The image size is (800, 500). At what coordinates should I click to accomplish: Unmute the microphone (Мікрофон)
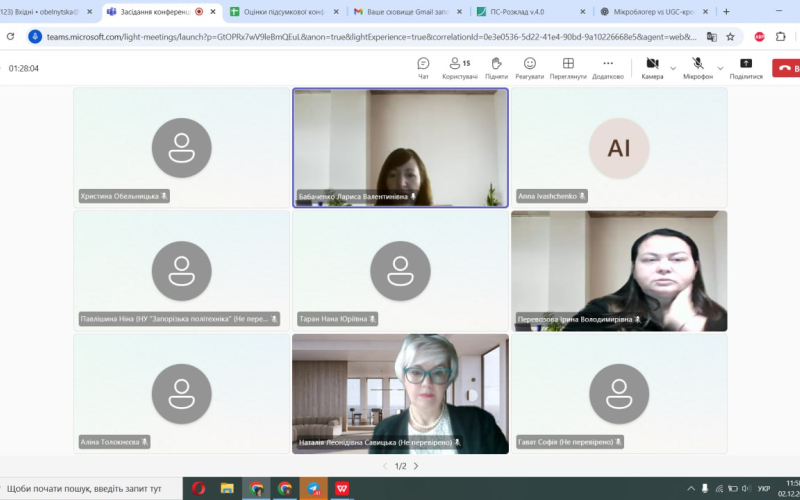[x=697, y=67]
